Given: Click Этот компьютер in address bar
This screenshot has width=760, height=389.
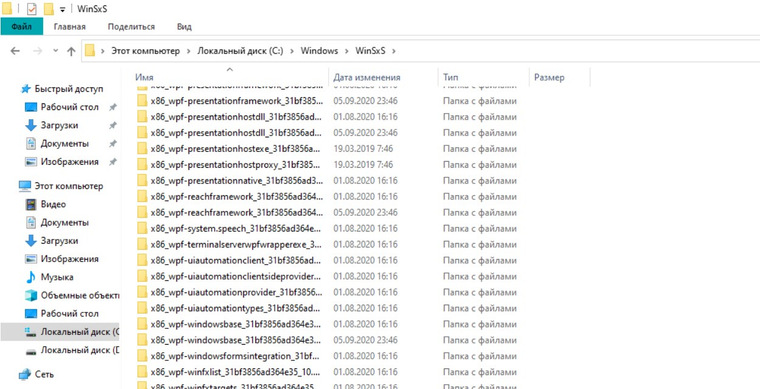Looking at the screenshot, I should coord(145,51).
